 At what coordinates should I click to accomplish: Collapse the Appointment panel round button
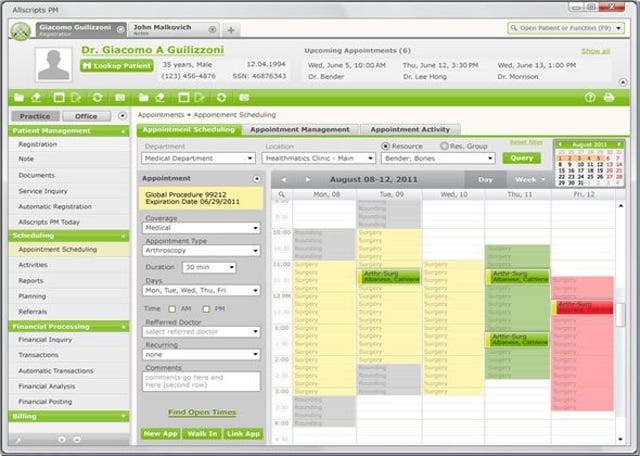point(257,178)
